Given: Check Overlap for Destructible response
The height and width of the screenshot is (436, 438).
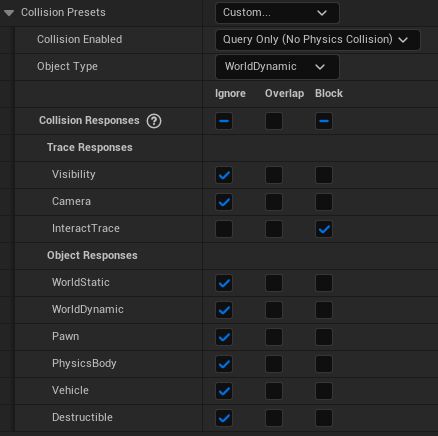Looking at the screenshot, I should tap(274, 418).
